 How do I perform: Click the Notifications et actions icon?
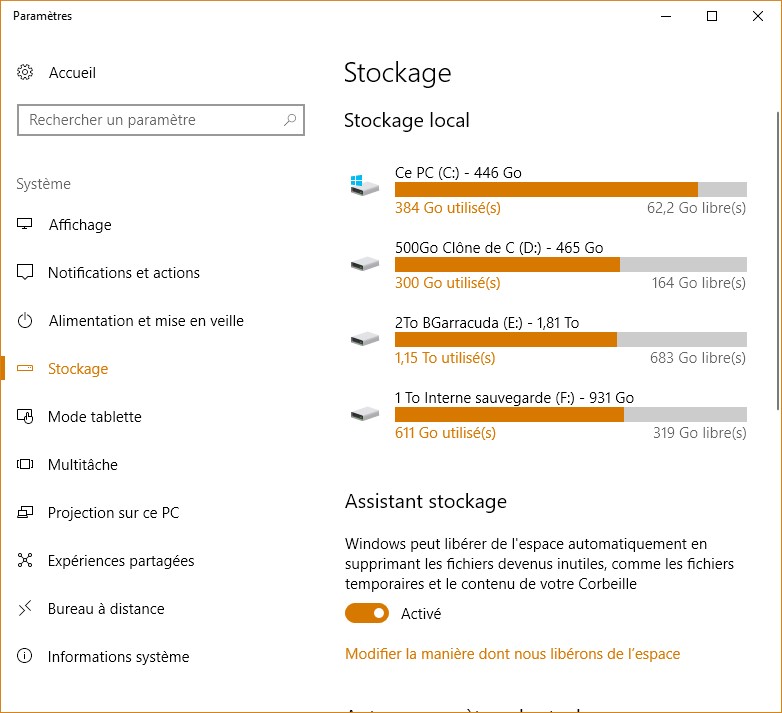(x=26, y=273)
